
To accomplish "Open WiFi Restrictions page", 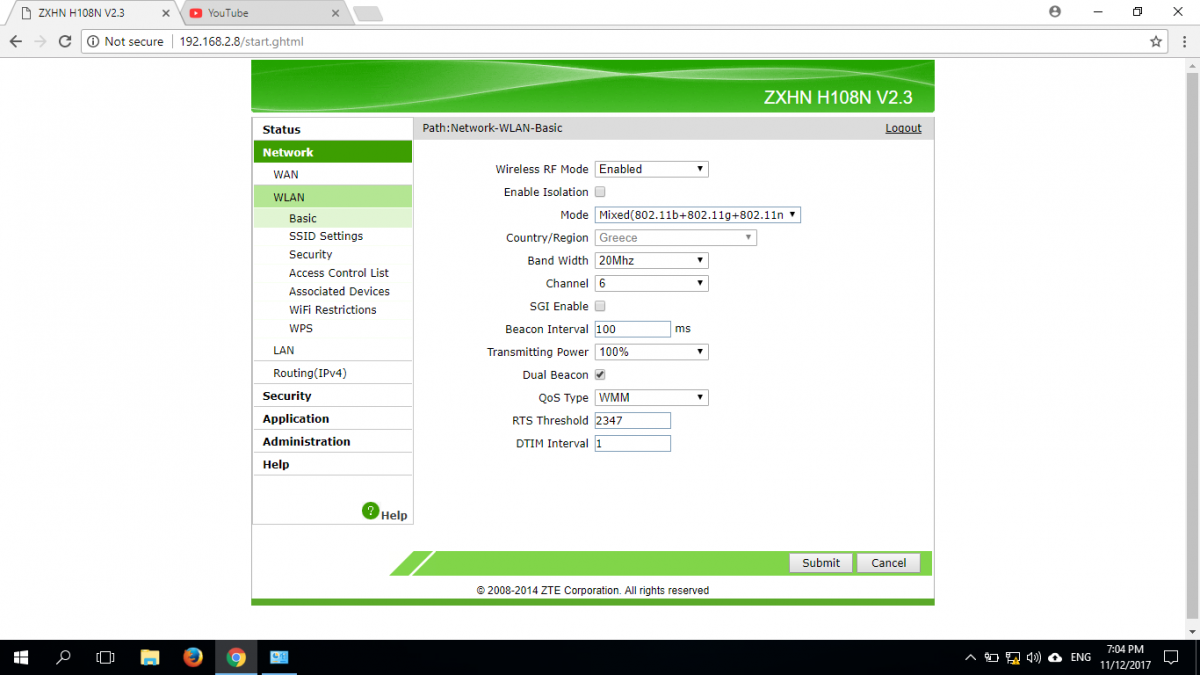I will pyautogui.click(x=332, y=310).
